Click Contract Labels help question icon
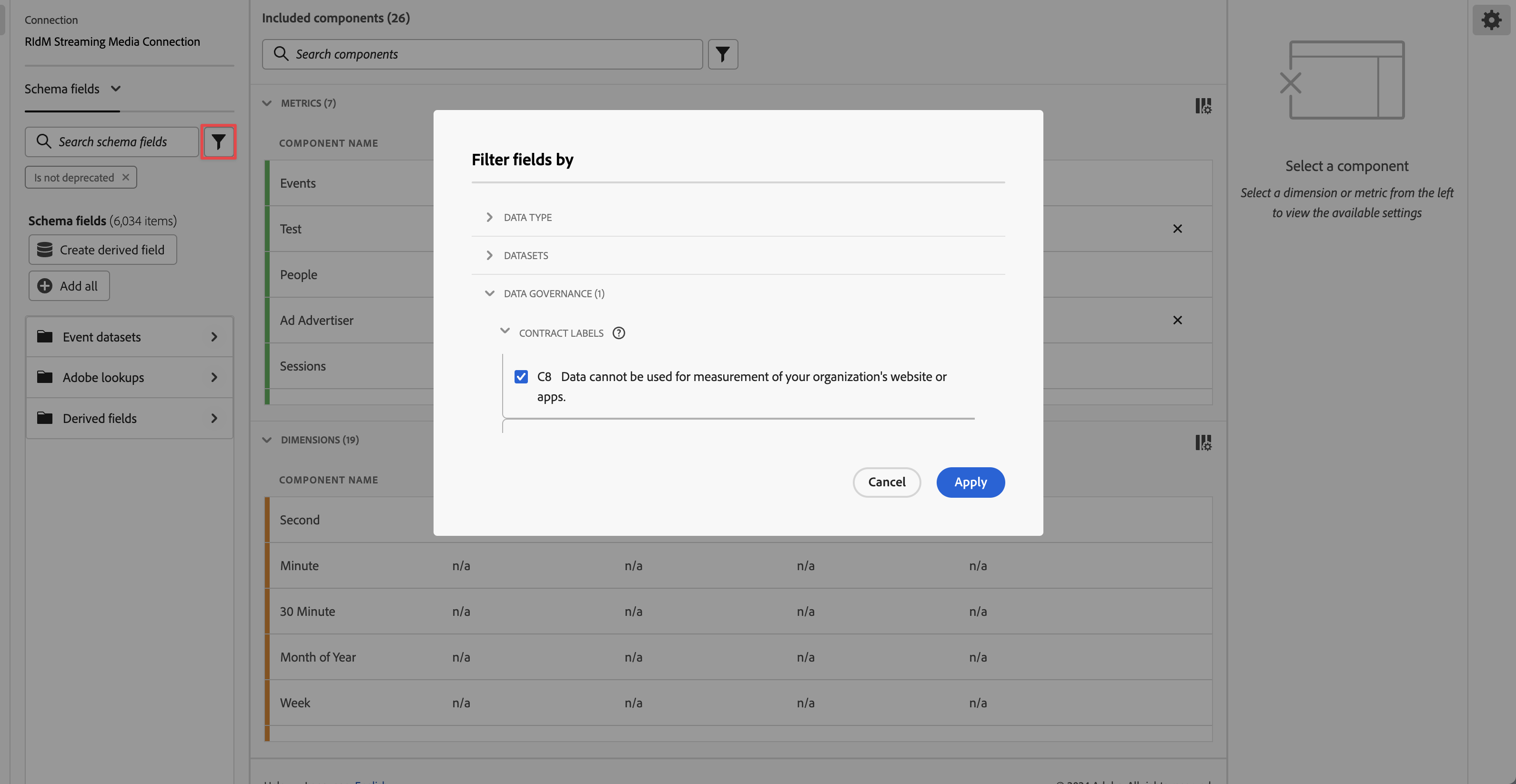Viewport: 1516px width, 784px height. 618,333
